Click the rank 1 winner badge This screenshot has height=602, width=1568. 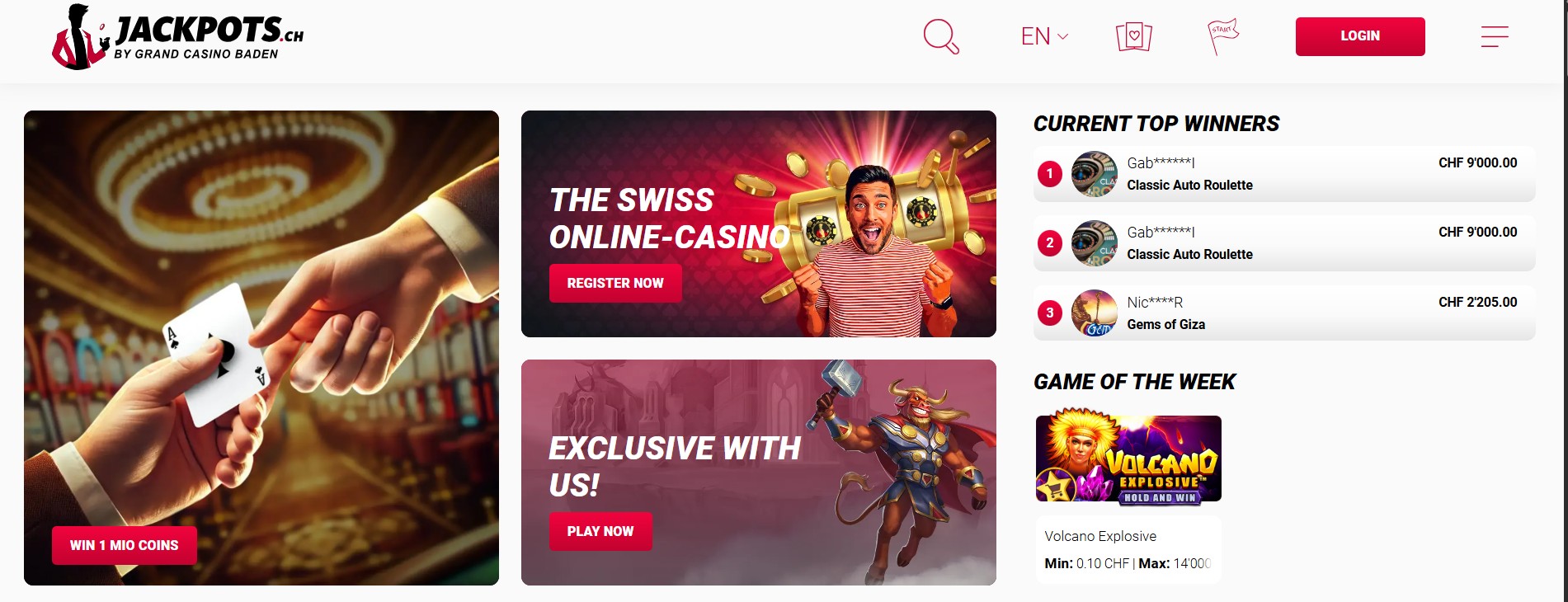(1049, 174)
